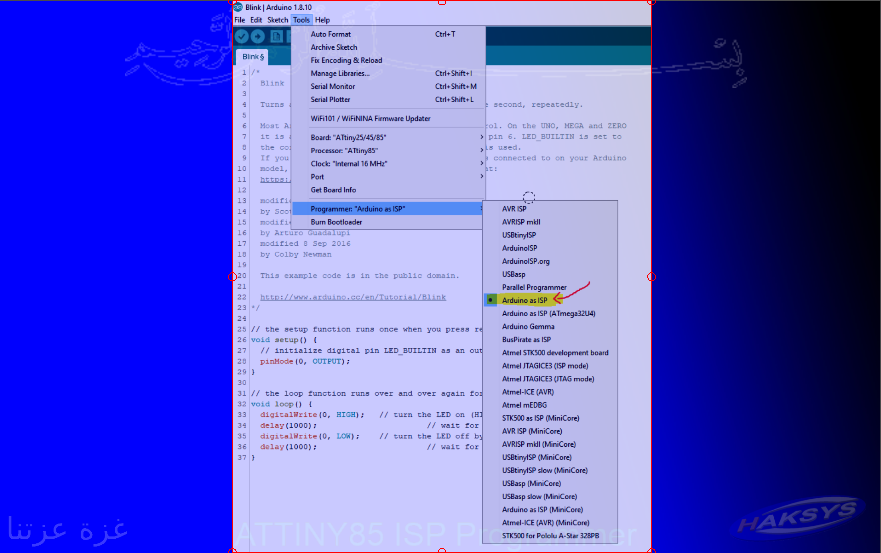
Task: Click digitalWrite(0, HIGH); code line
Action: (312, 415)
